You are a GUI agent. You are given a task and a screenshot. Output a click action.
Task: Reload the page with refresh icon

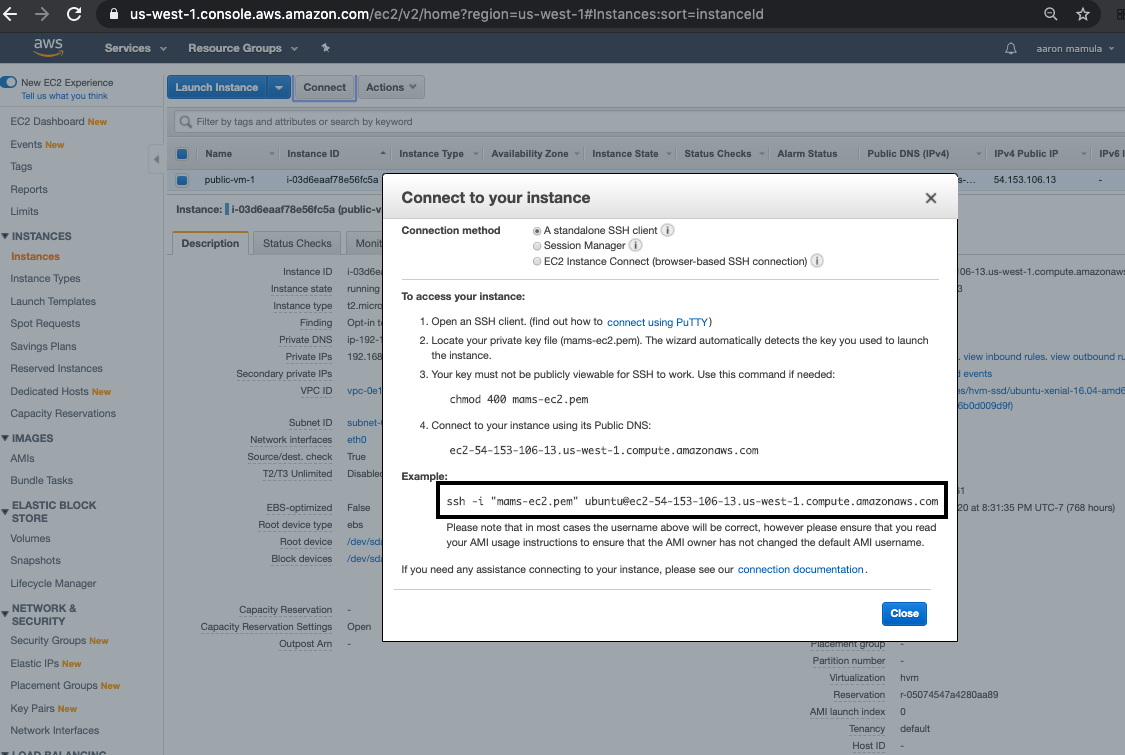(74, 14)
